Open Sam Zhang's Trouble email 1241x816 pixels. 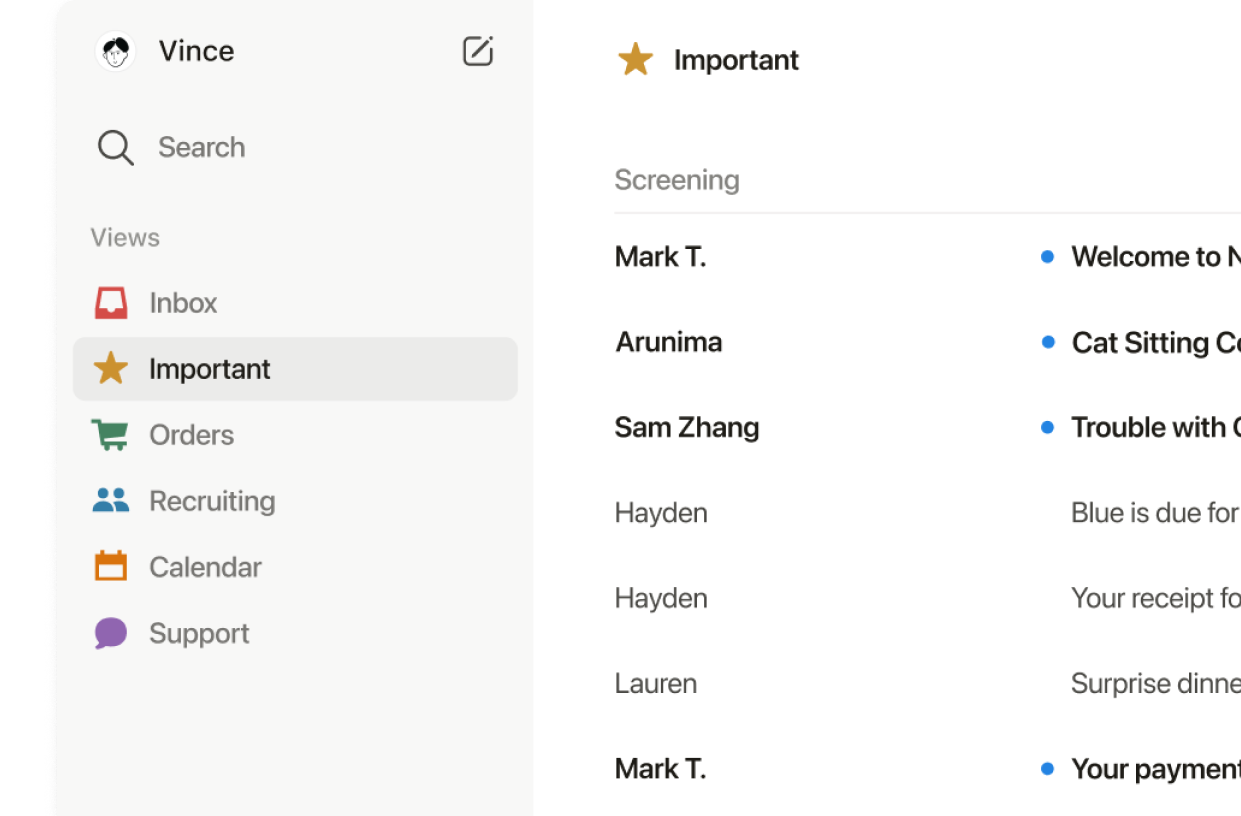point(1150,428)
